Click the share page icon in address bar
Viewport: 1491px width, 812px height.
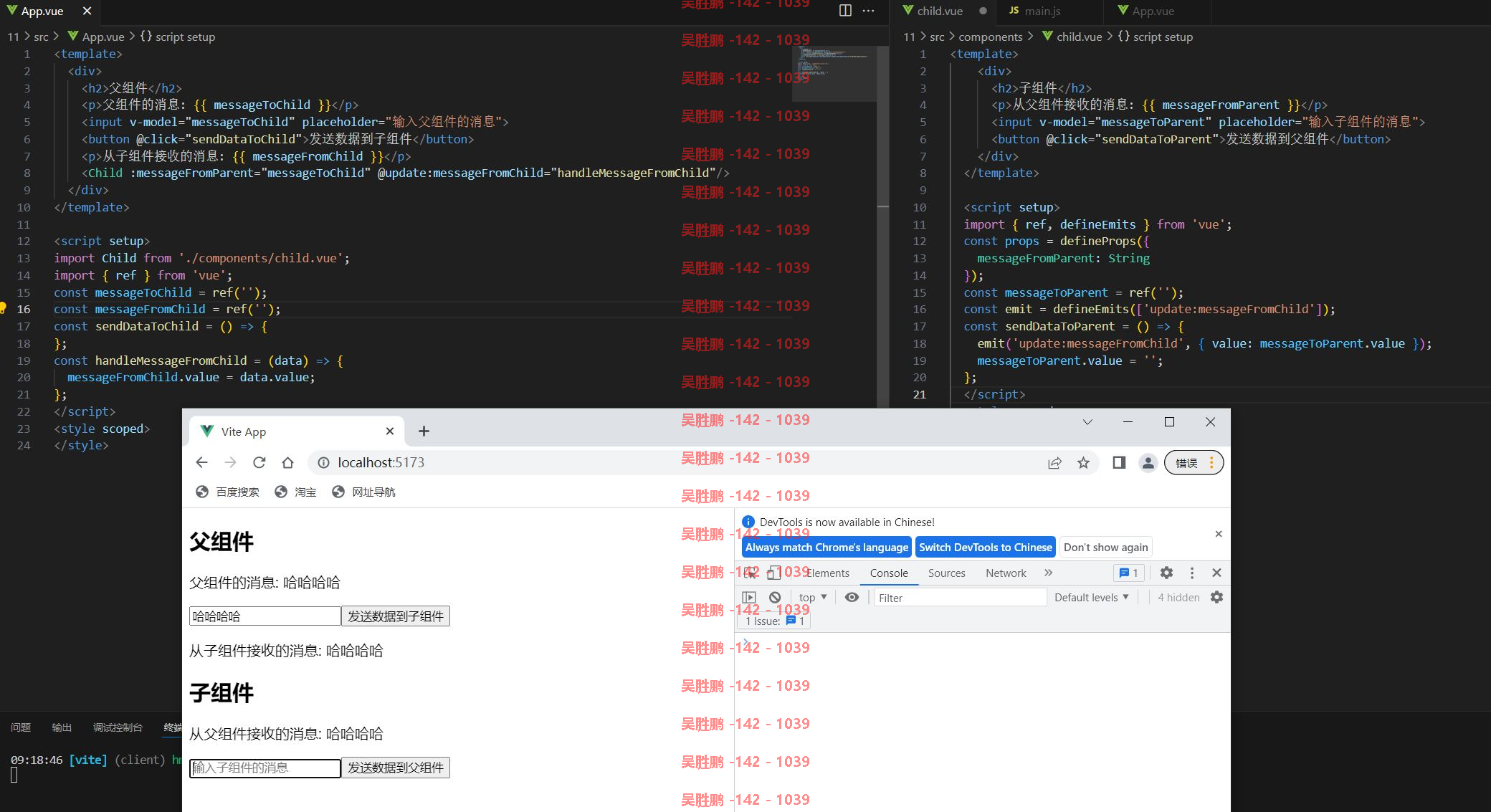click(1054, 463)
